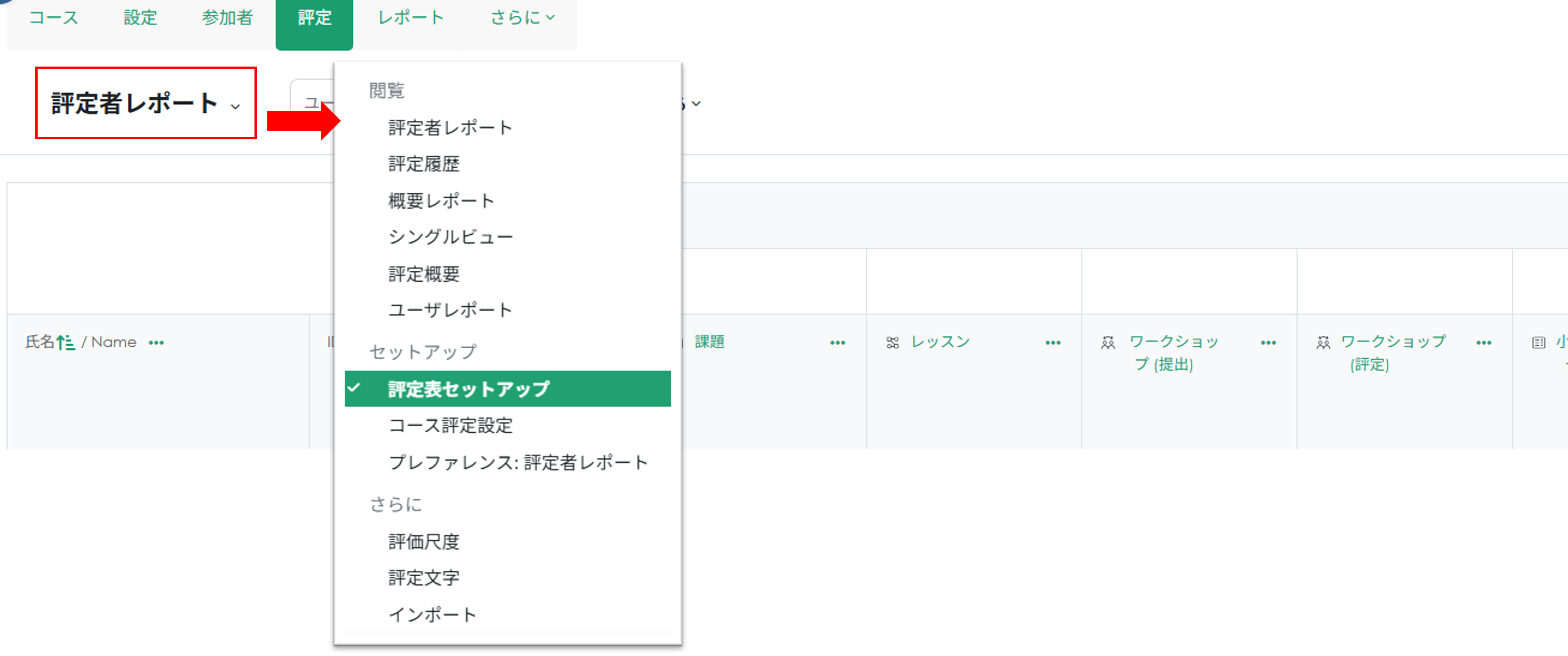Open プレファレンス: 評定者レポート preferences
1568x656 pixels.
[519, 462]
